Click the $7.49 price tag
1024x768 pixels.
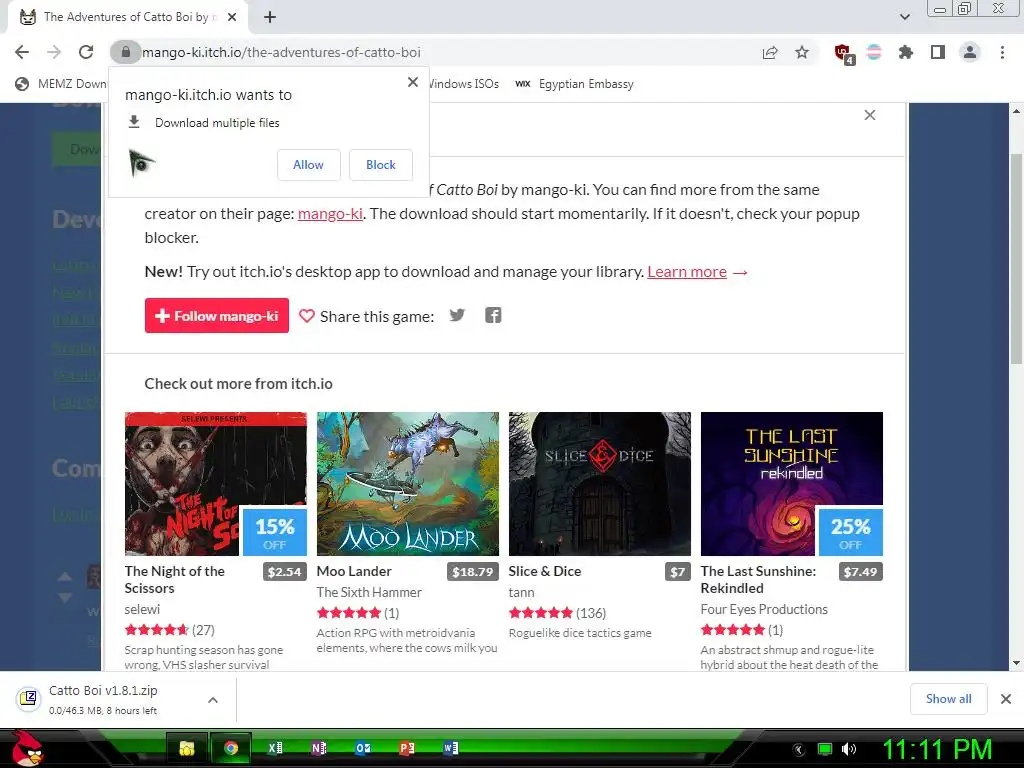861,572
